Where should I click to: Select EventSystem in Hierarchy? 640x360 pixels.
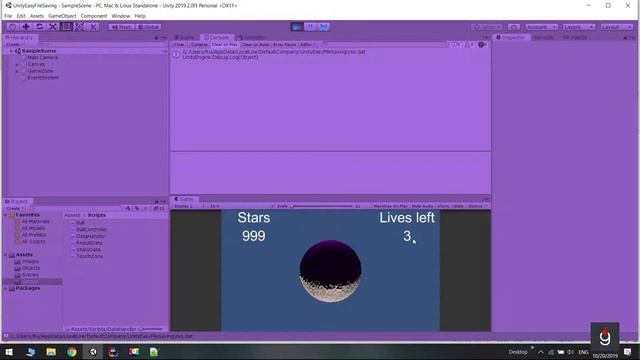[x=43, y=78]
